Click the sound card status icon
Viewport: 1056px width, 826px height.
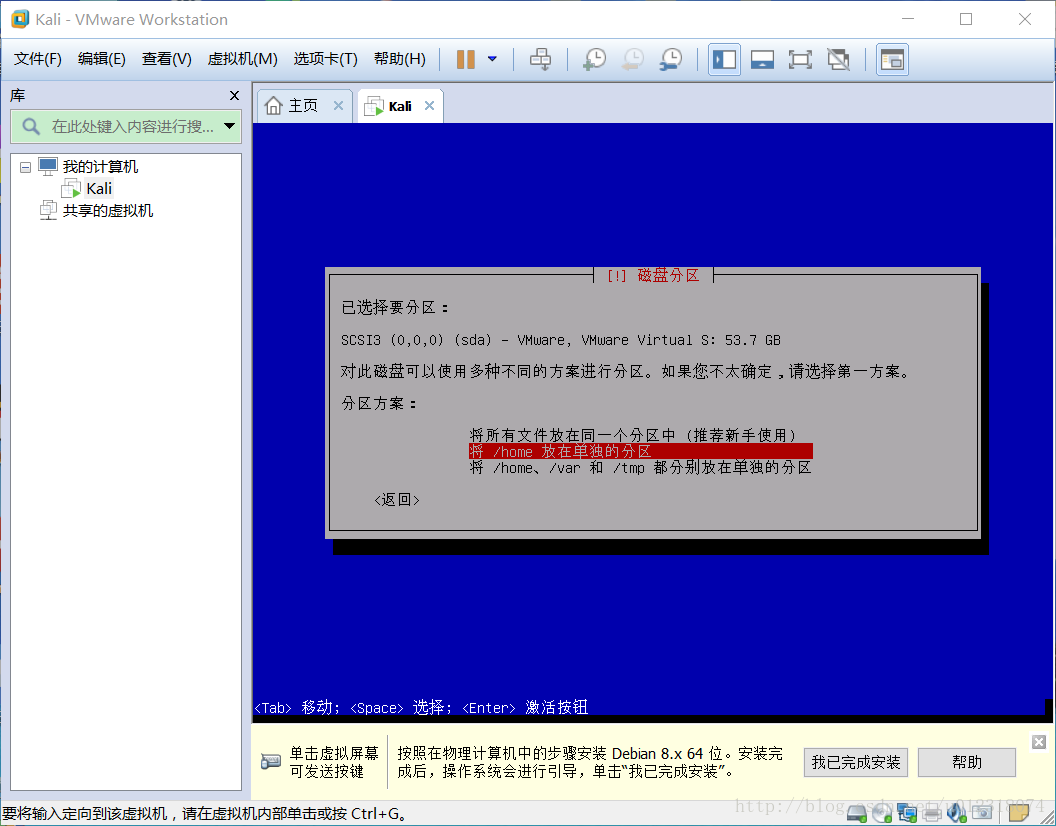(956, 814)
